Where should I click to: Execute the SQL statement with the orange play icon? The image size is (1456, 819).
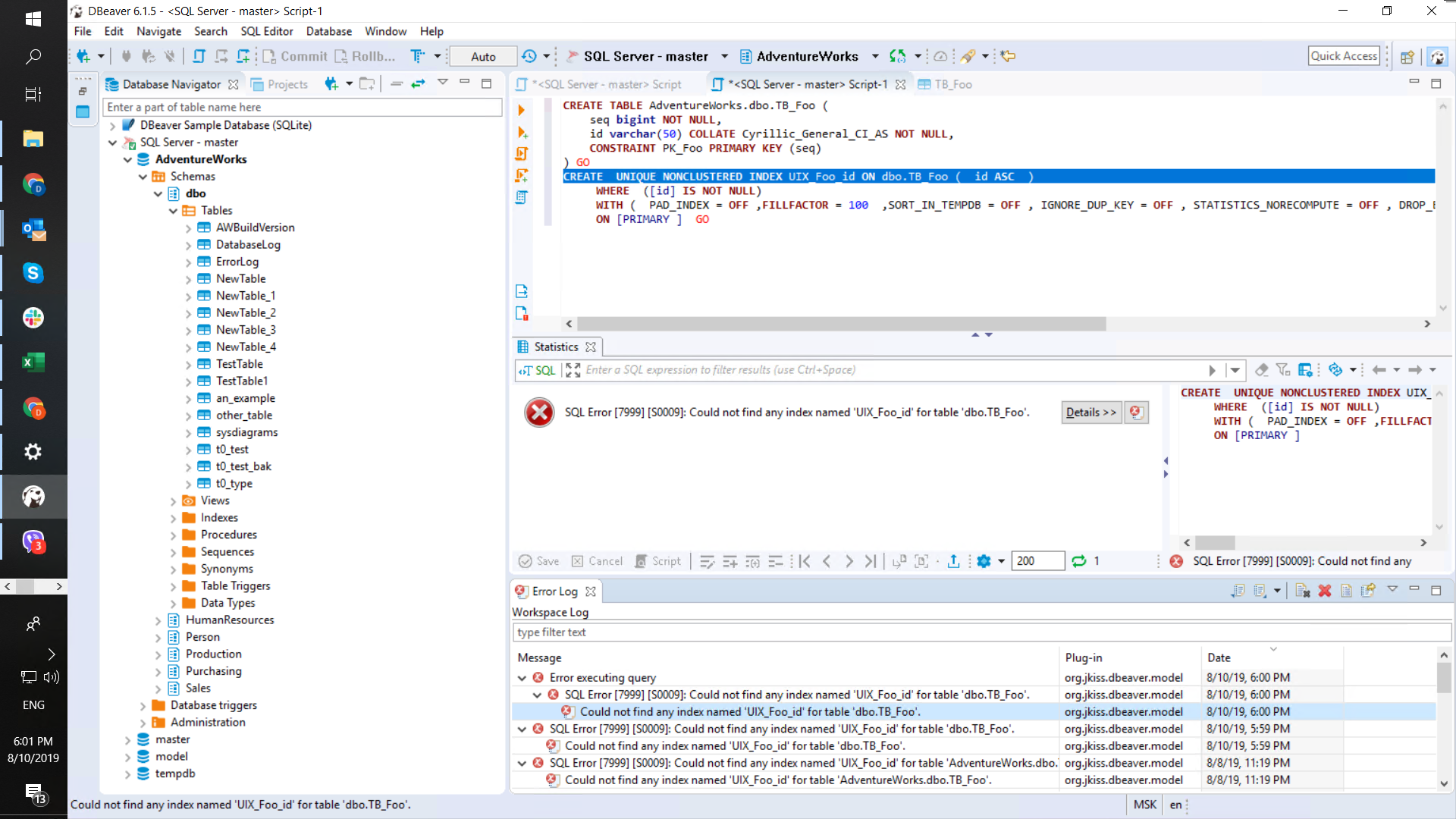[521, 109]
